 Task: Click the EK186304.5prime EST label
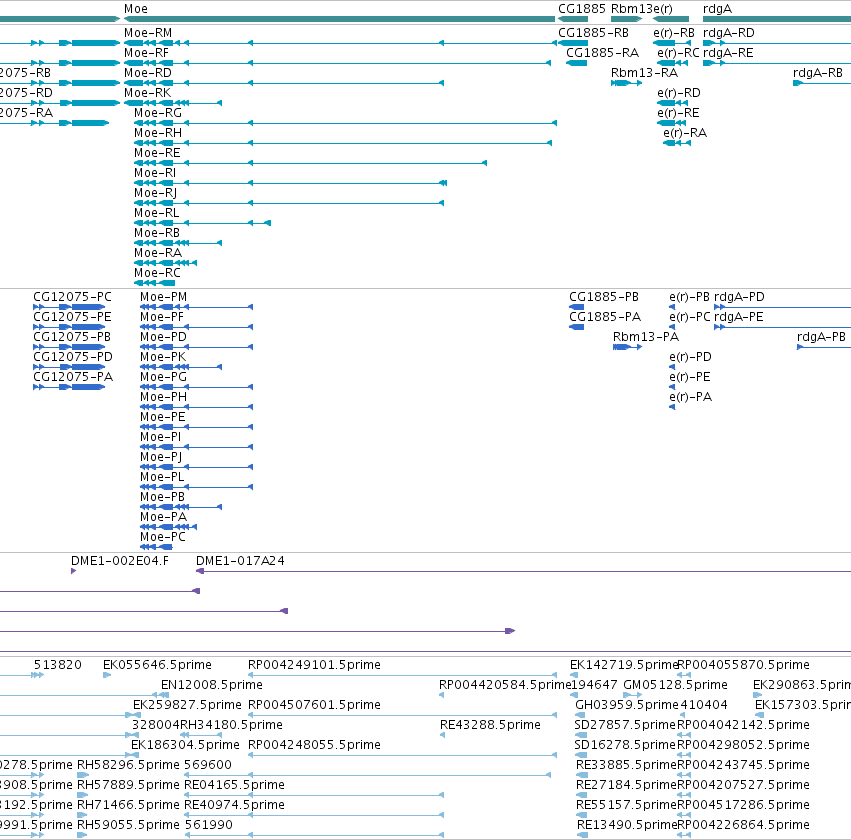(185, 745)
